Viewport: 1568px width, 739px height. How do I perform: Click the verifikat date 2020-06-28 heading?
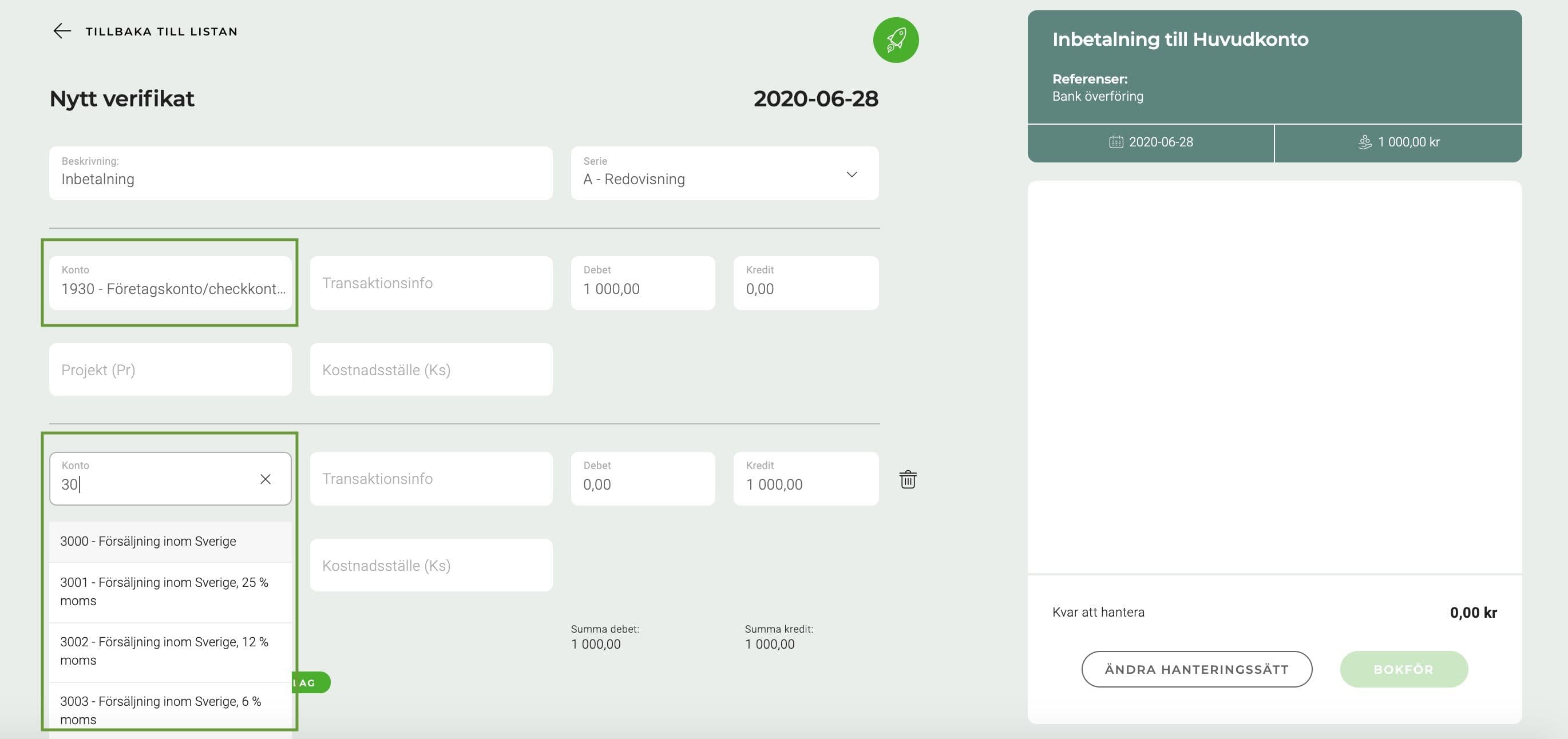click(815, 98)
